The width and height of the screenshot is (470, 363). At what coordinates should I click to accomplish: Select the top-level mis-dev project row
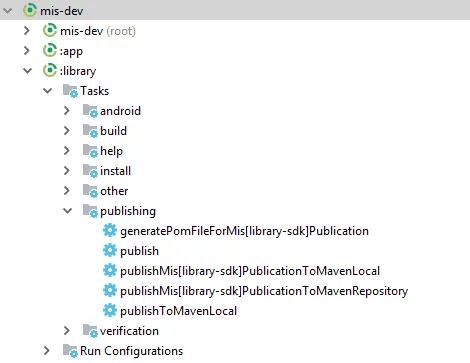(x=235, y=10)
